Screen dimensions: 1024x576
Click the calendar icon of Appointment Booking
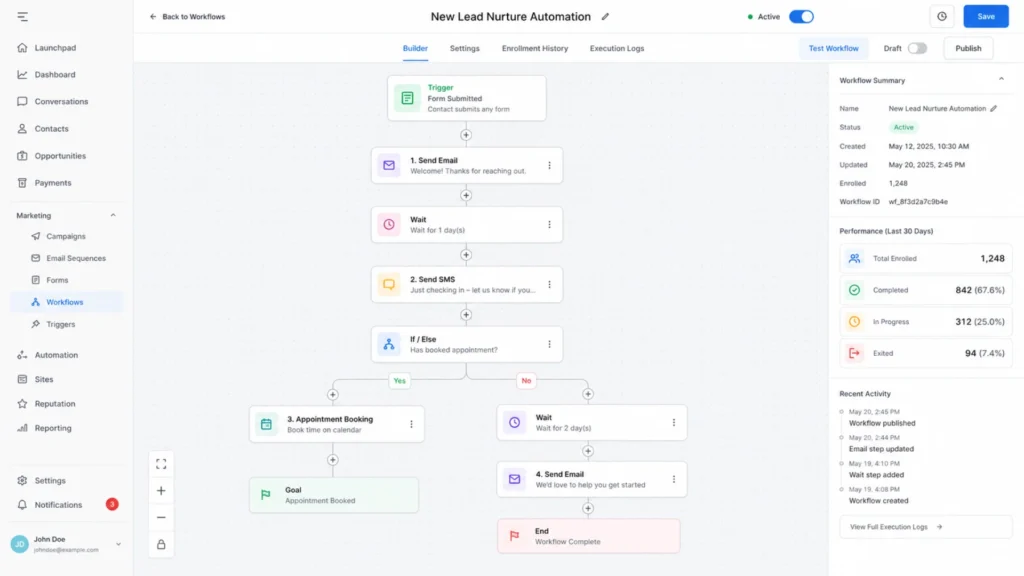point(266,424)
